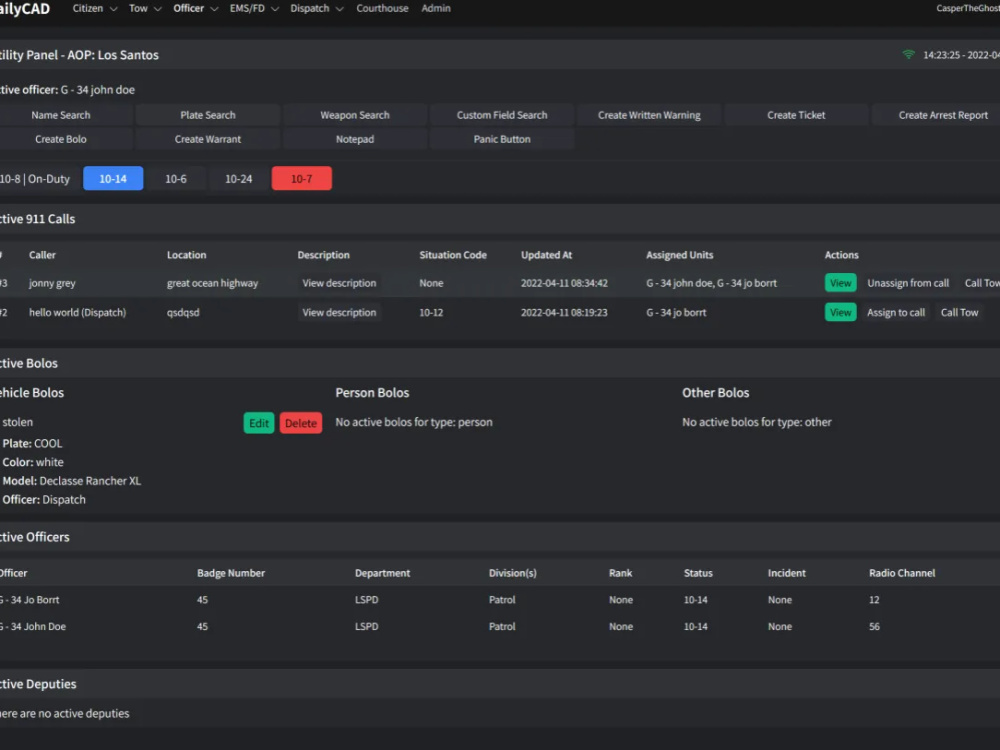Click the Name Search button

(x=61, y=115)
